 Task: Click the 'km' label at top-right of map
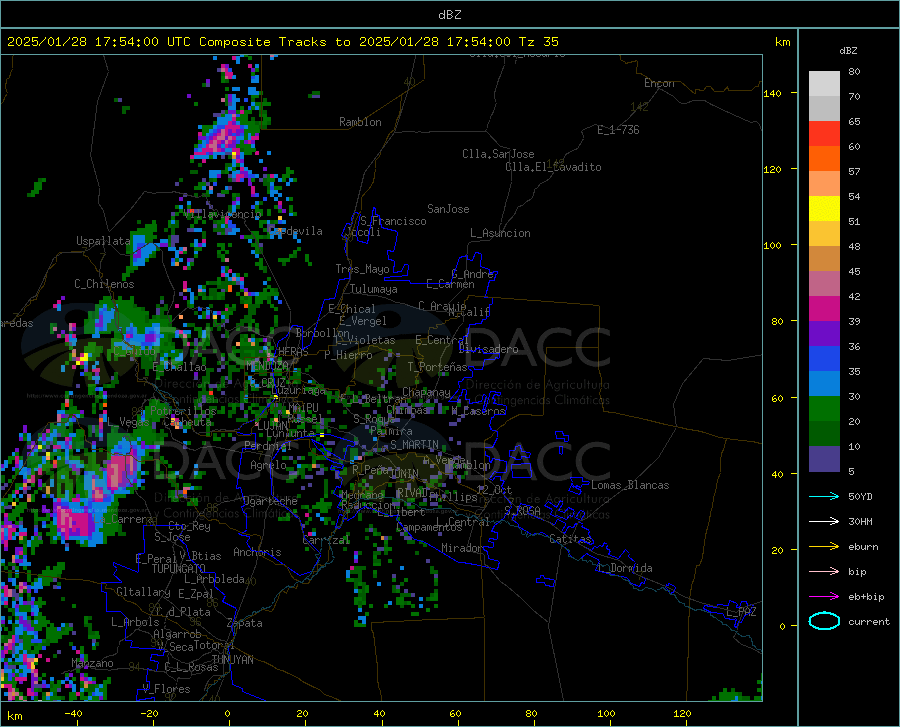pos(782,42)
